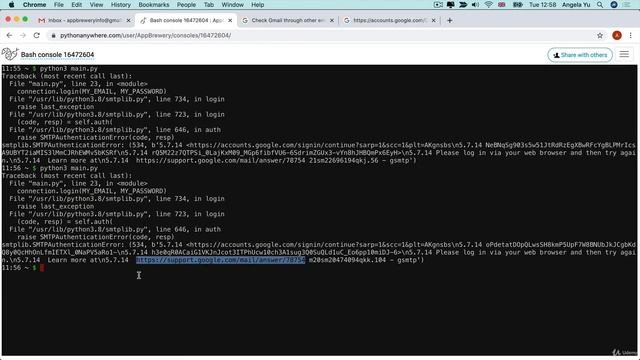Screen dimensions: 640x360
Task: Click highlighted support.google.com/mail/answer/78754 URL
Action: click(220, 260)
